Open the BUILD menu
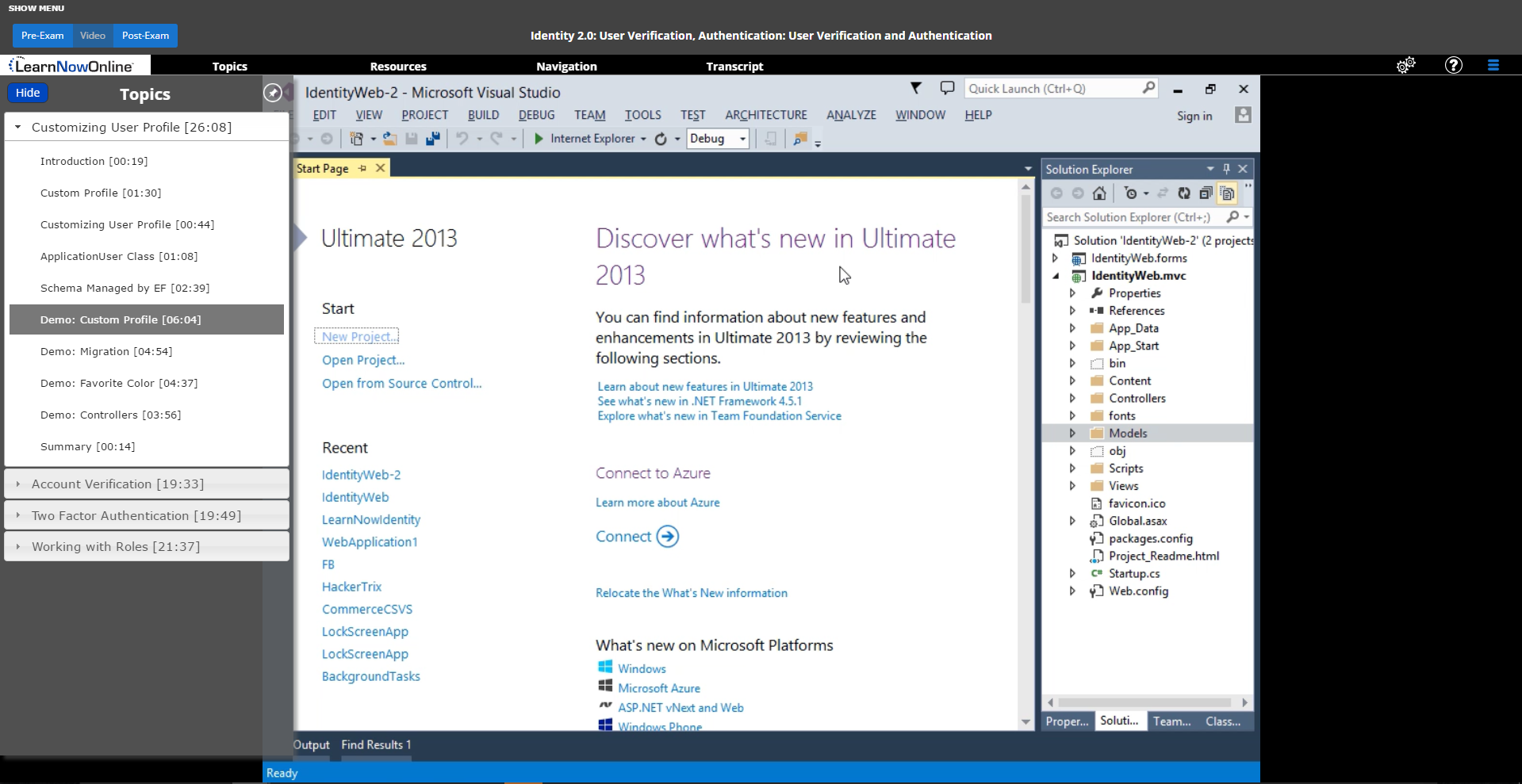This screenshot has height=784, width=1522. click(x=483, y=115)
